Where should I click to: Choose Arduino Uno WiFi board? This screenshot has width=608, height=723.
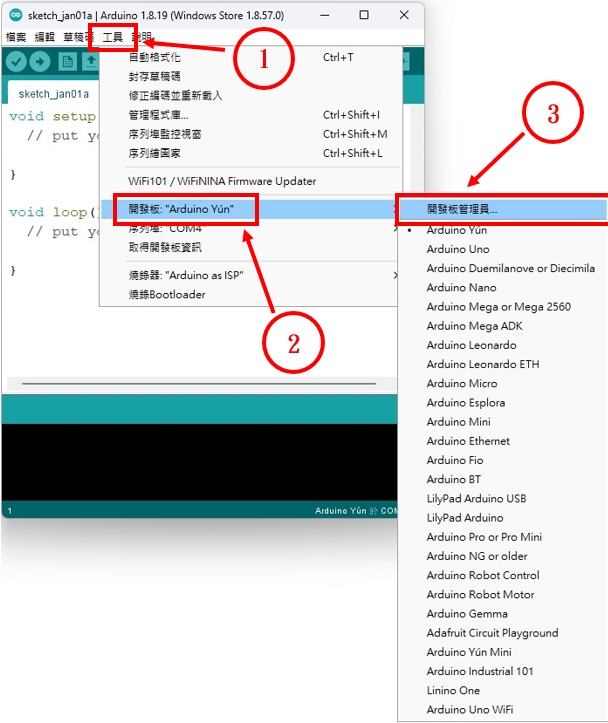(x=503, y=710)
